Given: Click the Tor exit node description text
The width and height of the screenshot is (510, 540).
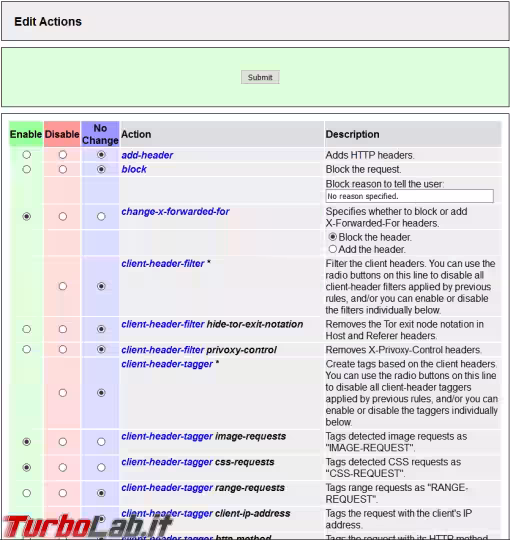Looking at the screenshot, I should pos(405,330).
